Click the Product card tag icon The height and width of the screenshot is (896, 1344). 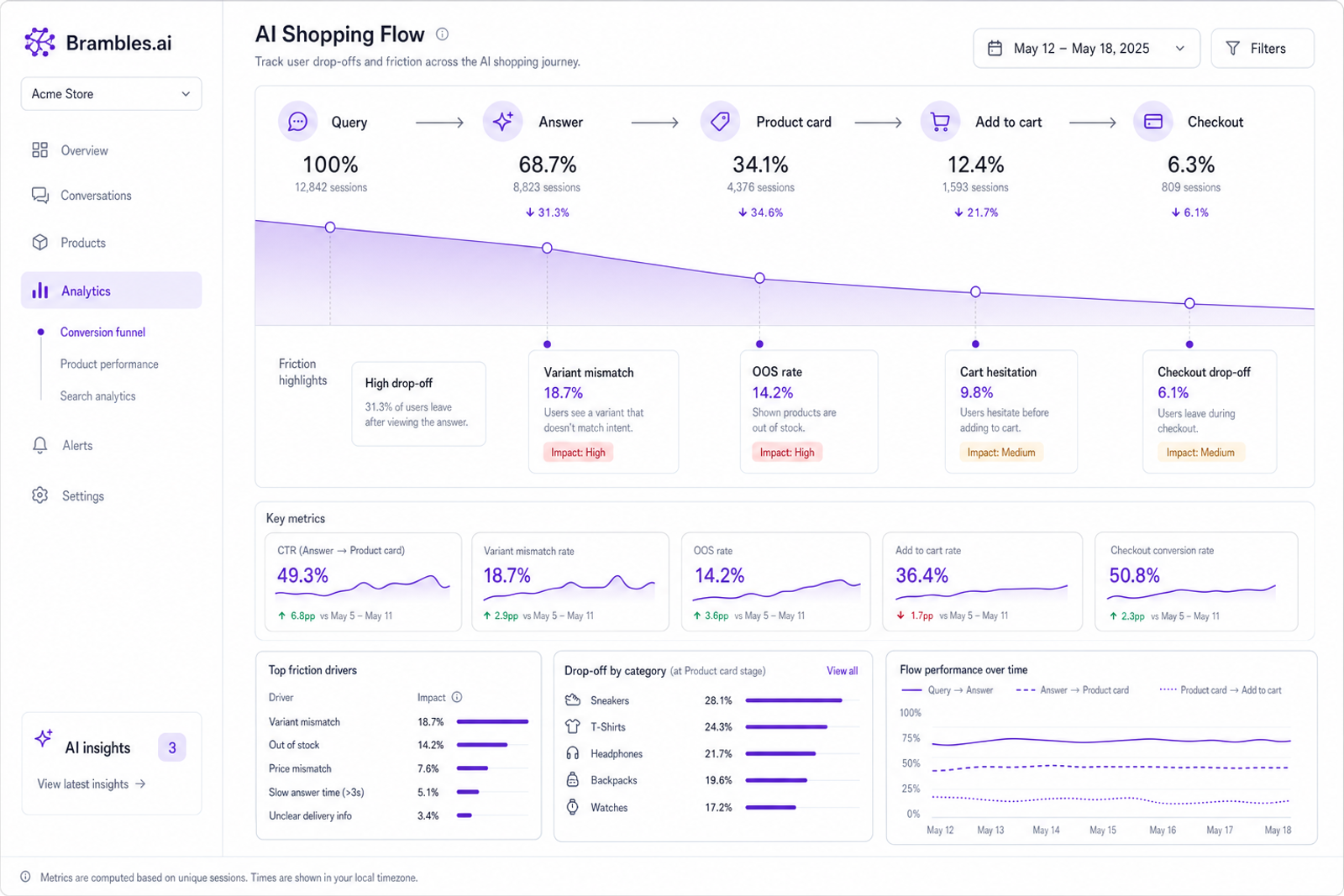(720, 122)
